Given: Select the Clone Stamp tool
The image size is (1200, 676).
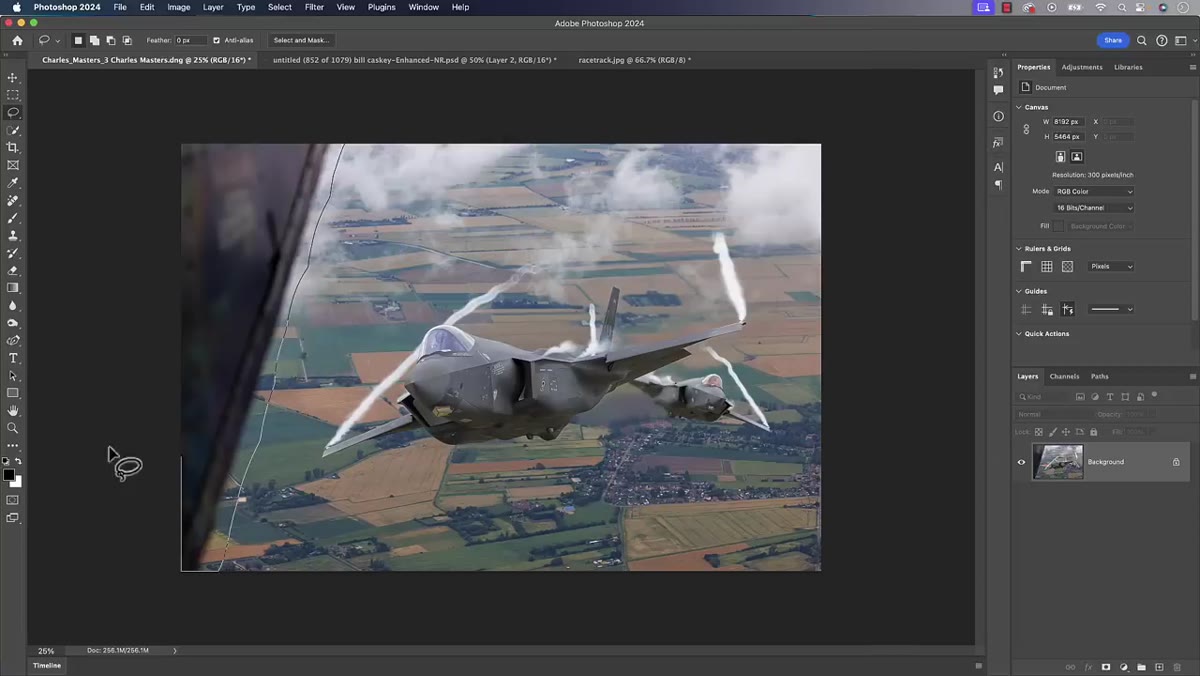Looking at the screenshot, I should tap(13, 235).
